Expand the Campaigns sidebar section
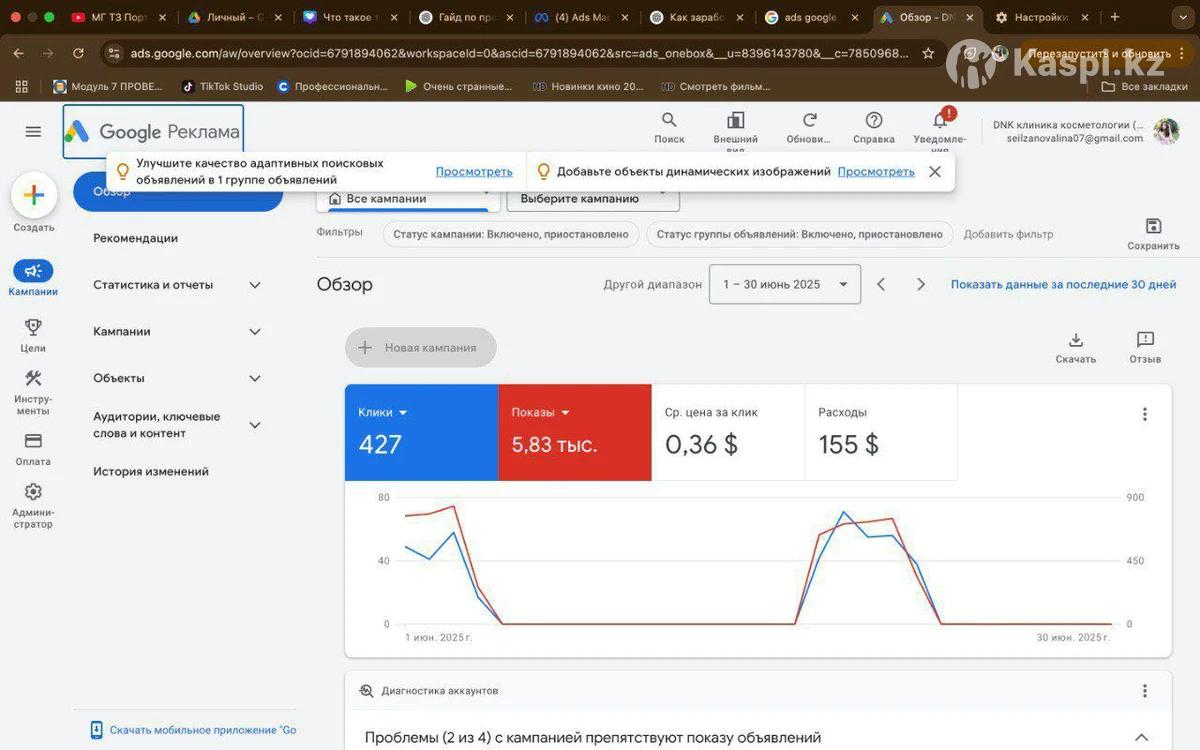Image resolution: width=1200 pixels, height=750 pixels. click(x=255, y=332)
